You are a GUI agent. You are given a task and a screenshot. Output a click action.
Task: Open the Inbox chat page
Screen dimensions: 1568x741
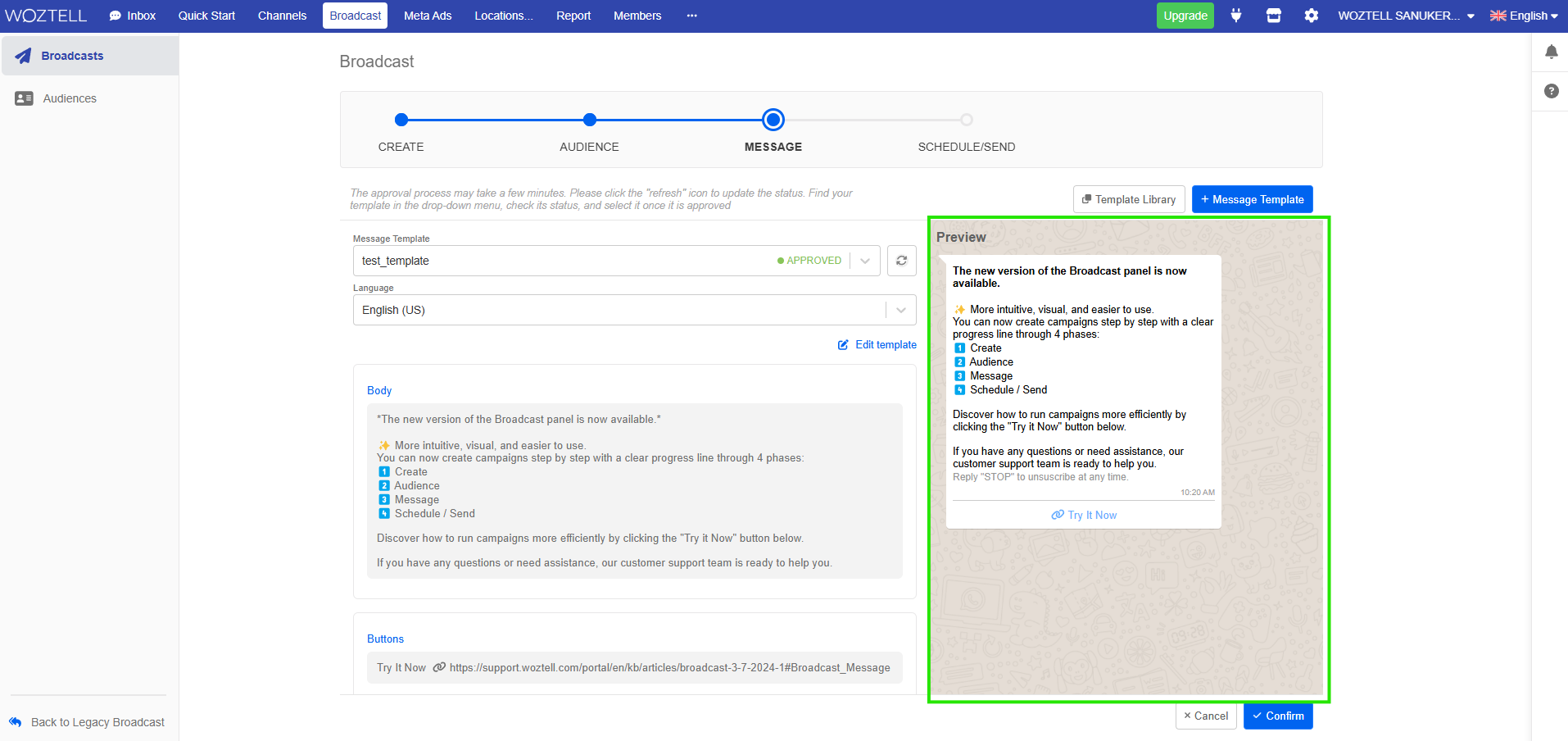pos(133,16)
